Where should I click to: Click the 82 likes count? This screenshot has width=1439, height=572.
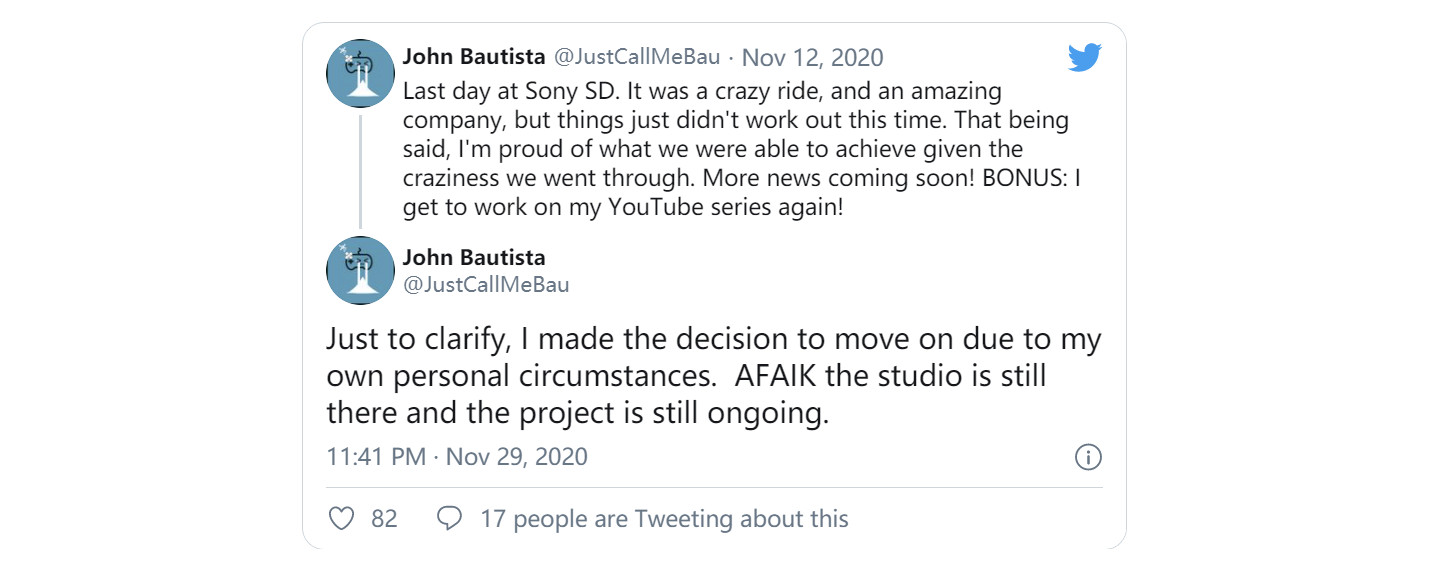pyautogui.click(x=384, y=519)
